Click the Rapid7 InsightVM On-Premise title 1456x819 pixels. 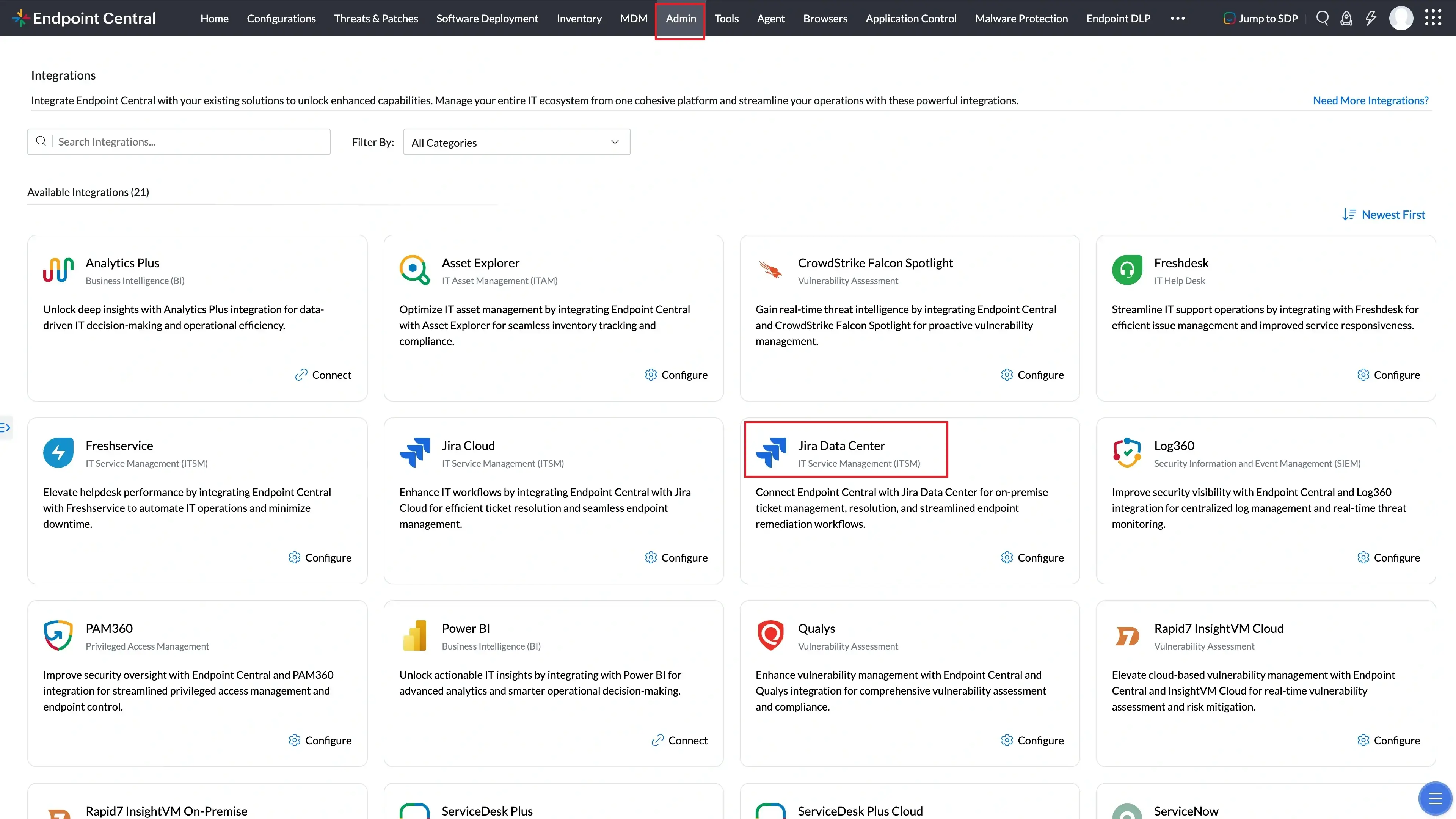point(166,811)
